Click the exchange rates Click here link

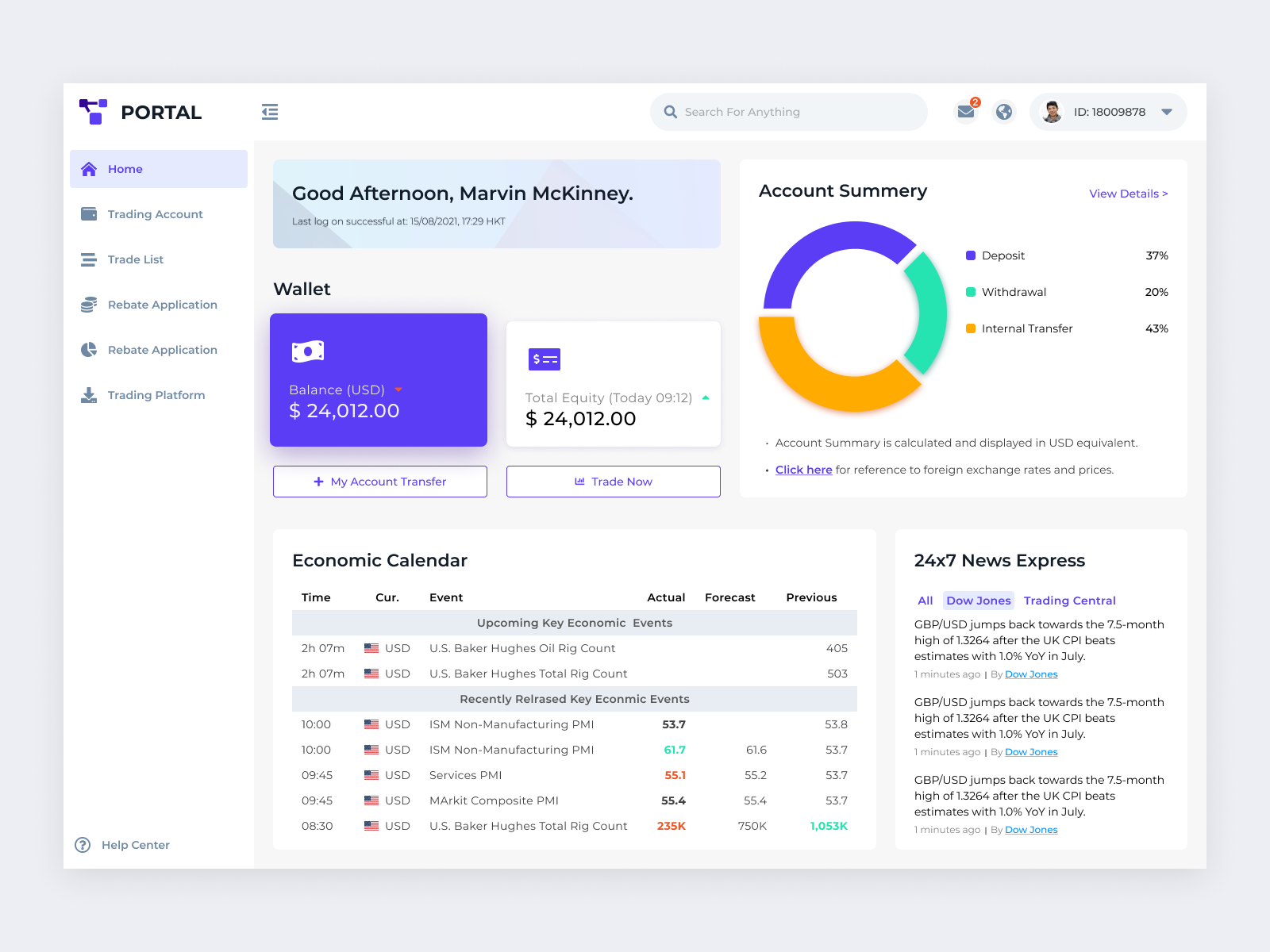click(803, 470)
